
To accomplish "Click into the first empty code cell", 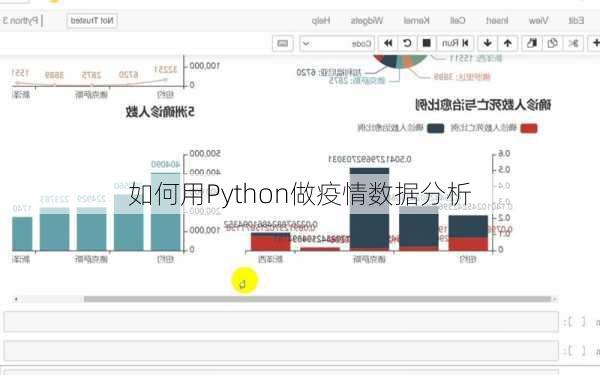I will (281, 321).
